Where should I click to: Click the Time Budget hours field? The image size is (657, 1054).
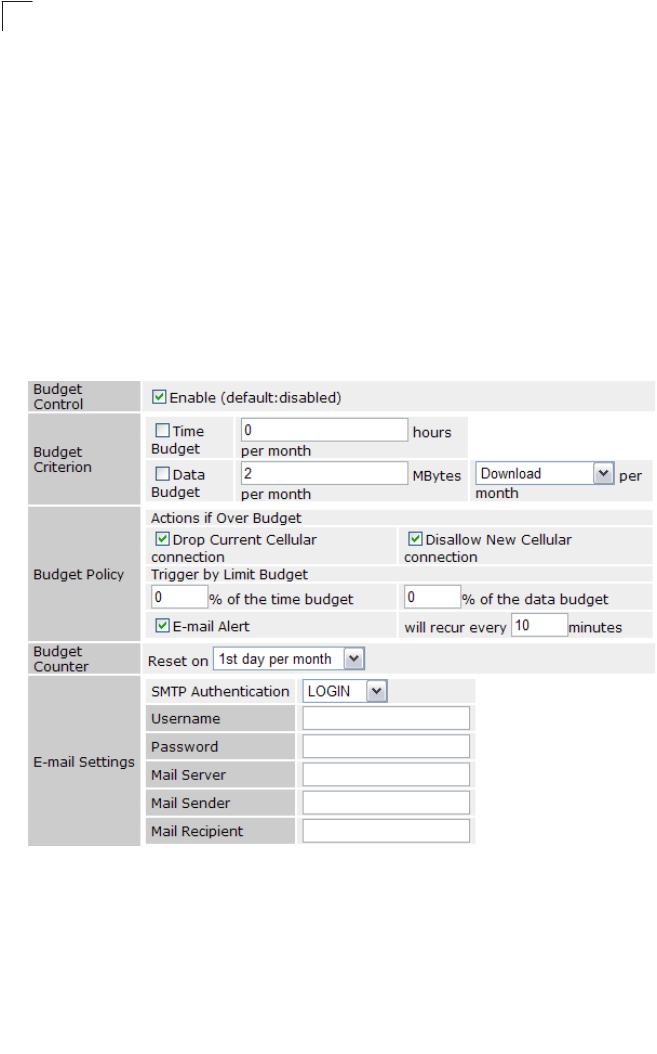(x=324, y=431)
